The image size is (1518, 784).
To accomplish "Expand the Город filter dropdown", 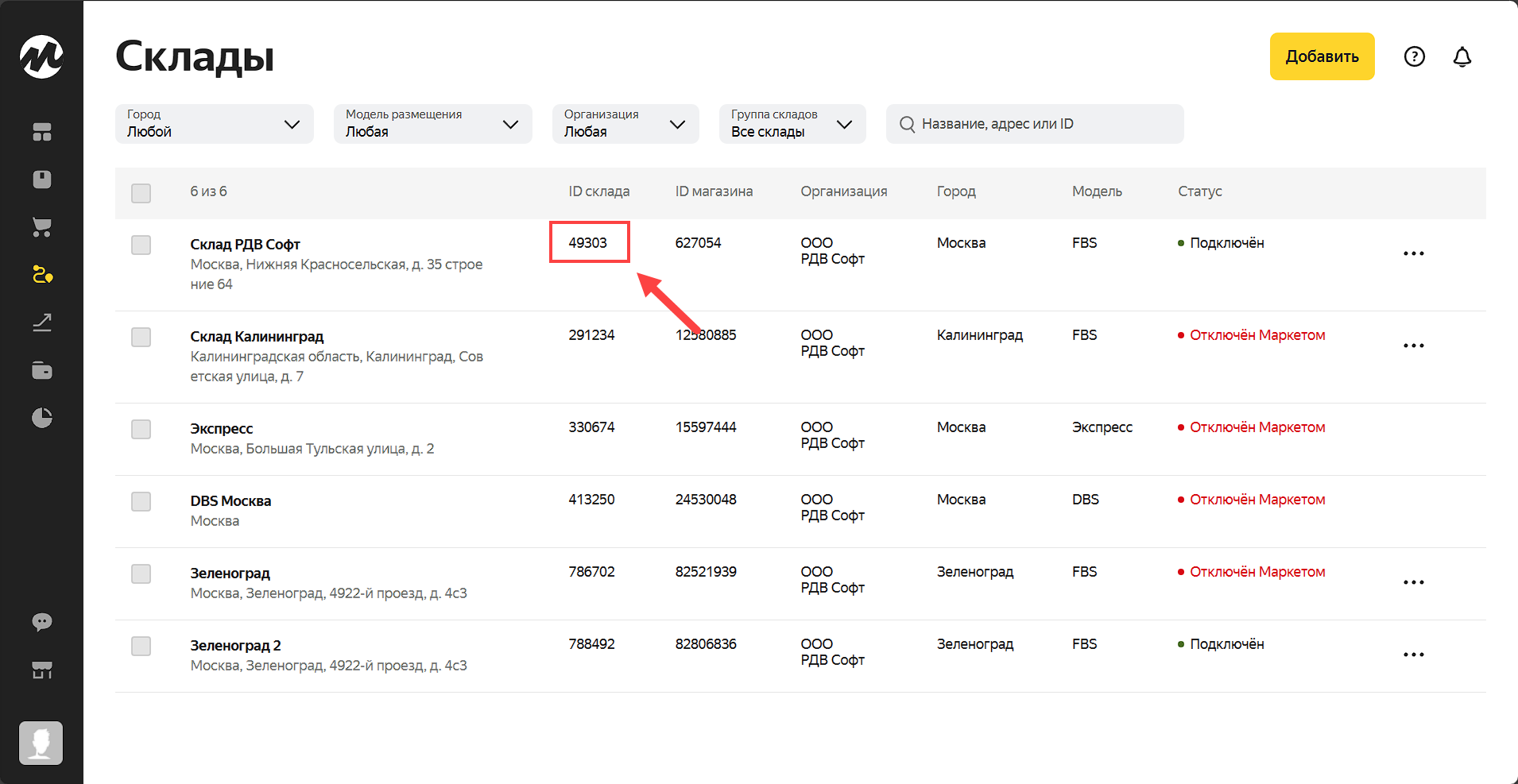I will point(215,124).
